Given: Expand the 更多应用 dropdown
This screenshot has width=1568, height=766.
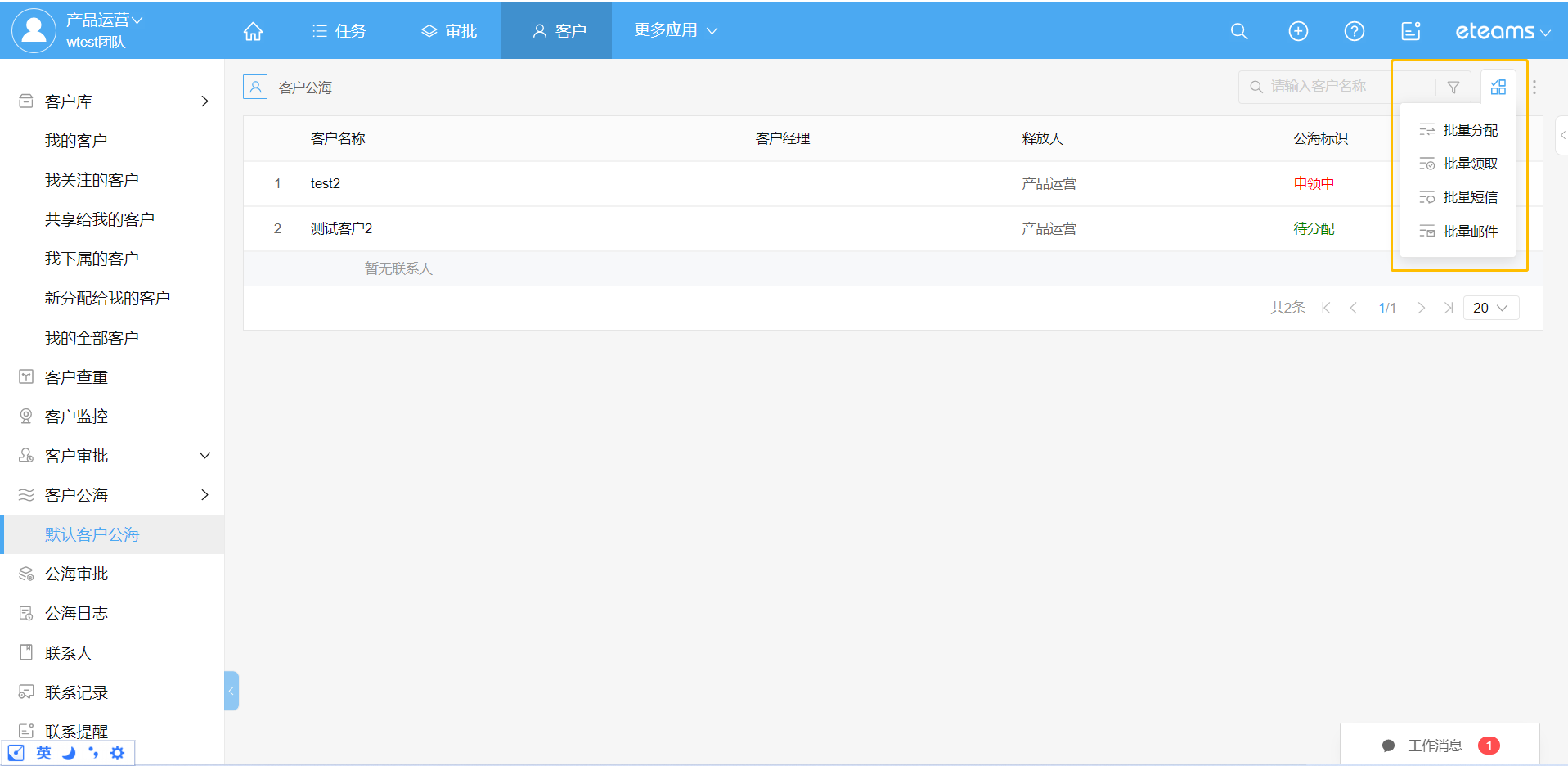Looking at the screenshot, I should (x=675, y=30).
